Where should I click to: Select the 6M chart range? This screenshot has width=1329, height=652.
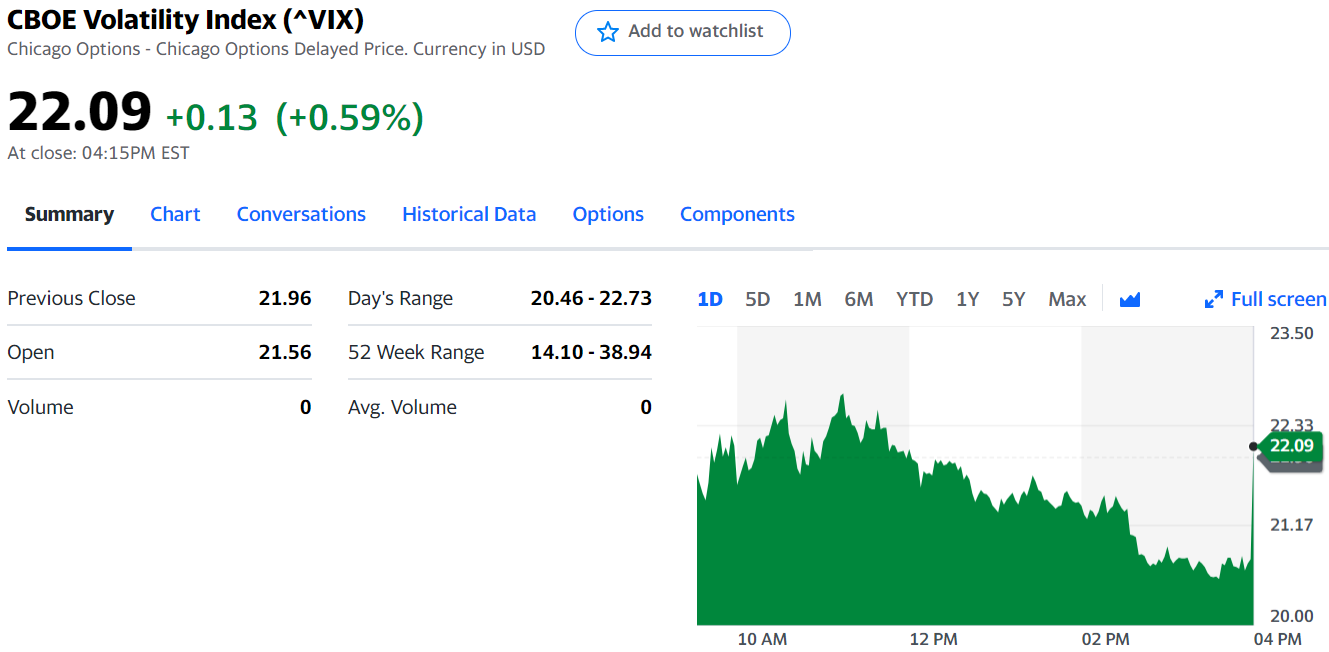(859, 299)
